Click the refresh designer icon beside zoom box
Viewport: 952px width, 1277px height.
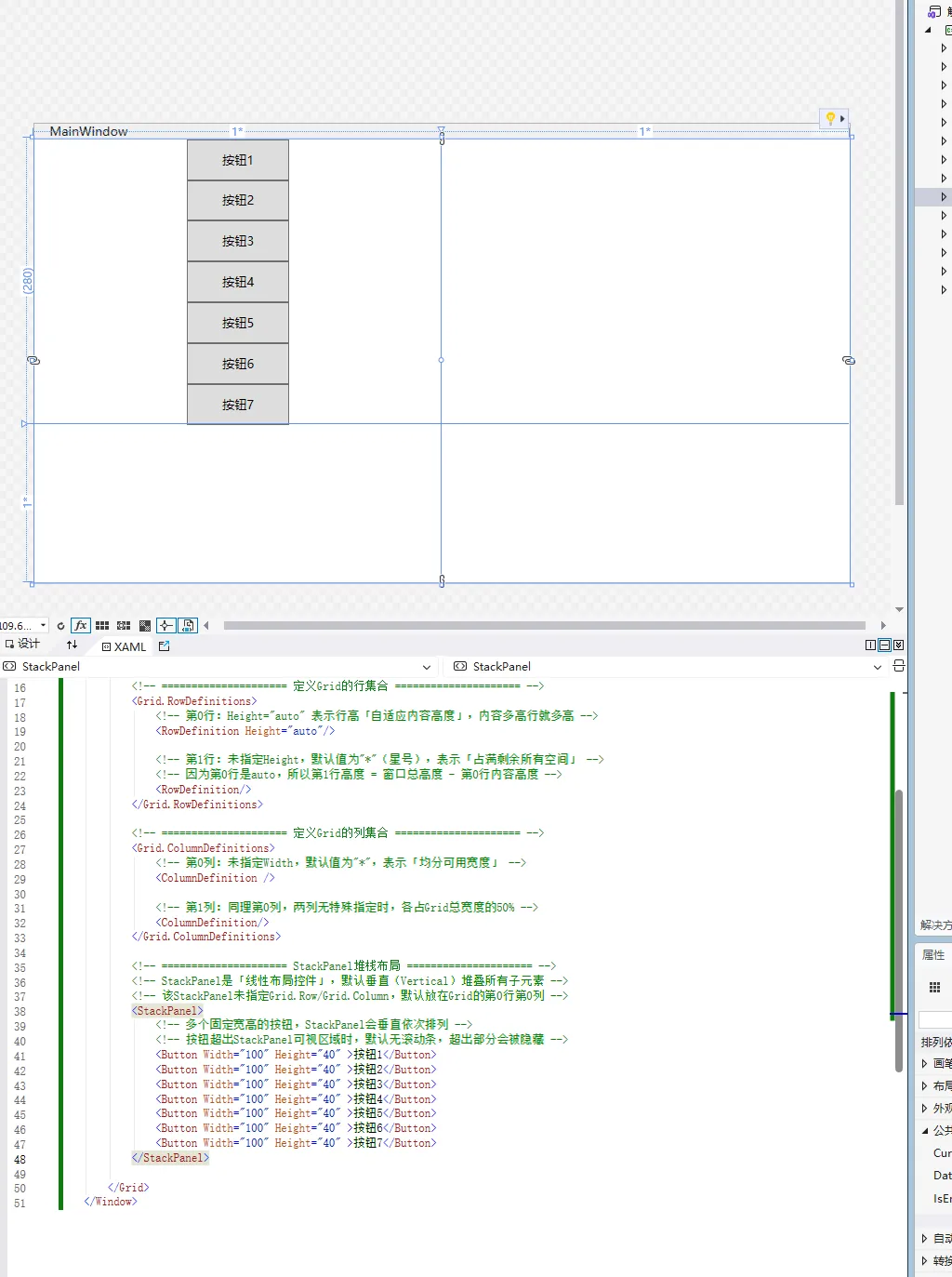coord(61,626)
